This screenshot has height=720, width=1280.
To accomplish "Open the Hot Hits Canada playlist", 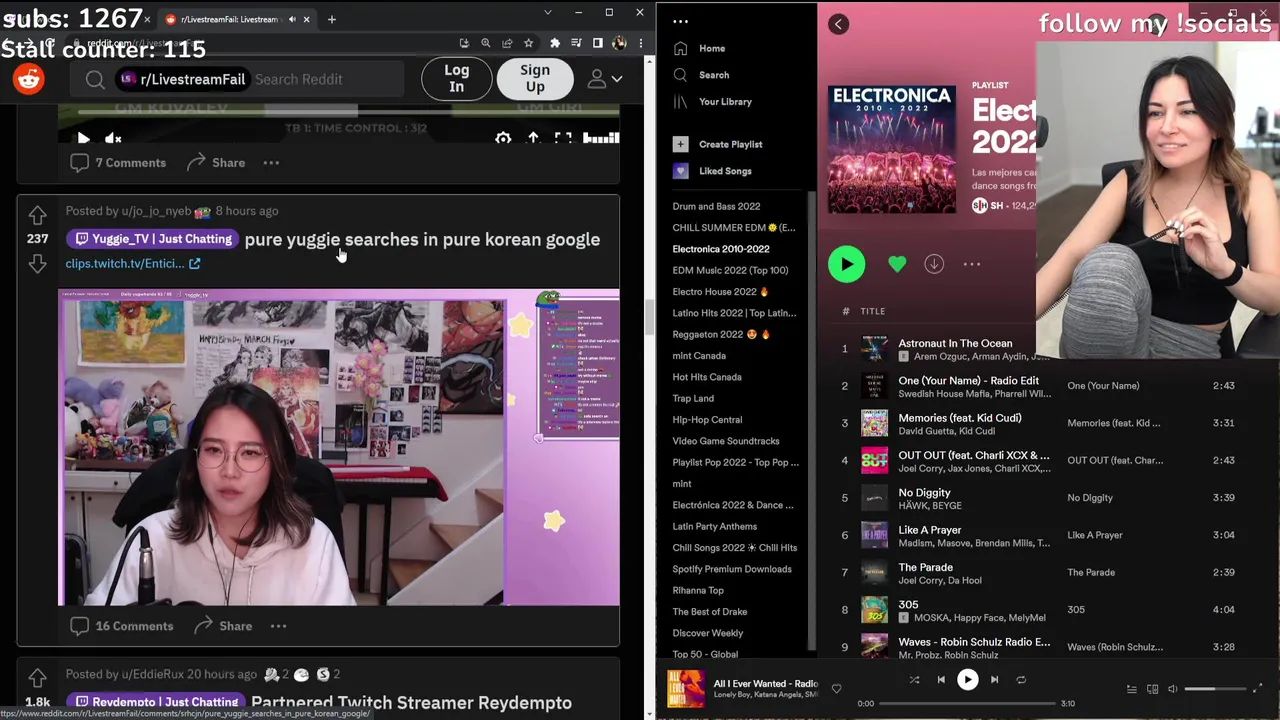I will pos(707,377).
